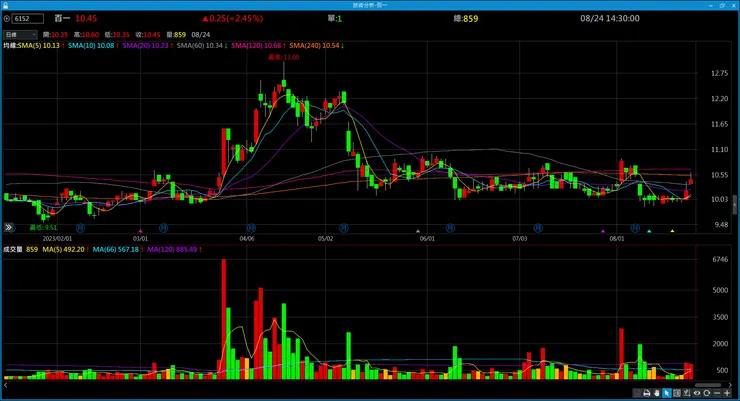Click the circular refresh icon
Viewport: 740px width, 401px height.
point(706,393)
